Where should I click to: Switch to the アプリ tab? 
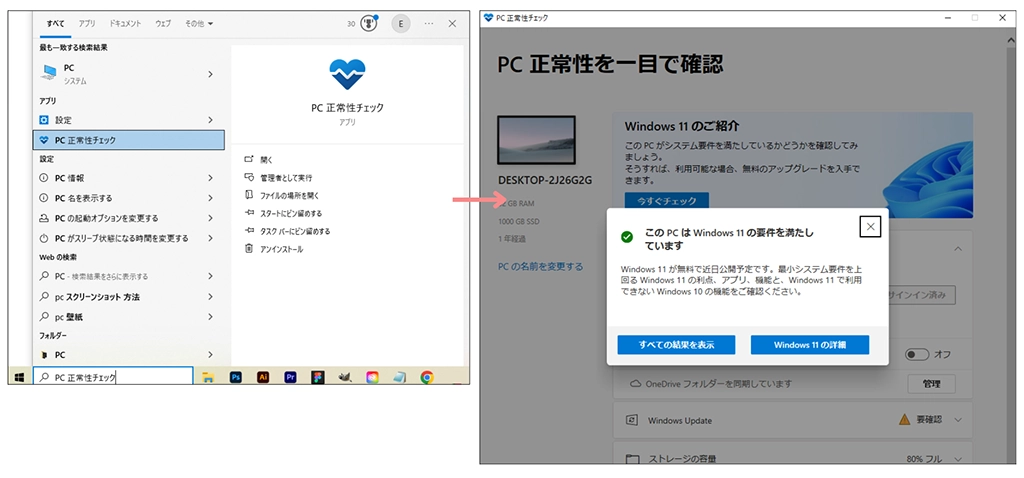click(87, 24)
